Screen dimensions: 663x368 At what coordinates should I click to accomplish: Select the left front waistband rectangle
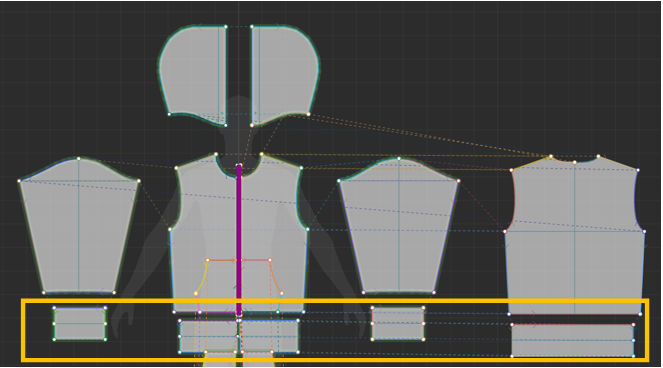[208, 336]
